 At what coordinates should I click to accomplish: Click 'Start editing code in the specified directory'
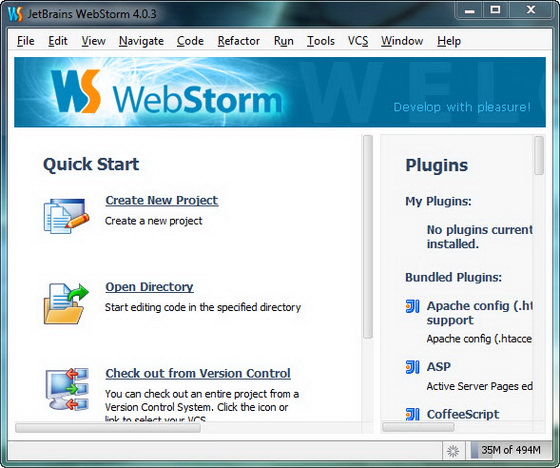pos(203,307)
